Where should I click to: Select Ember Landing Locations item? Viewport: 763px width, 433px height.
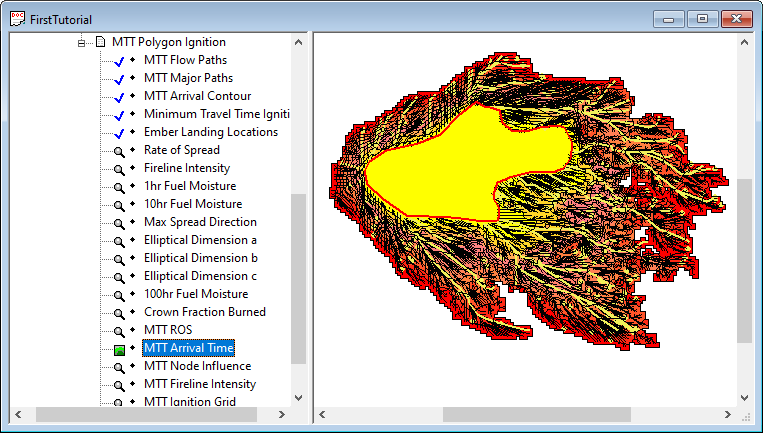pyautogui.click(x=211, y=132)
